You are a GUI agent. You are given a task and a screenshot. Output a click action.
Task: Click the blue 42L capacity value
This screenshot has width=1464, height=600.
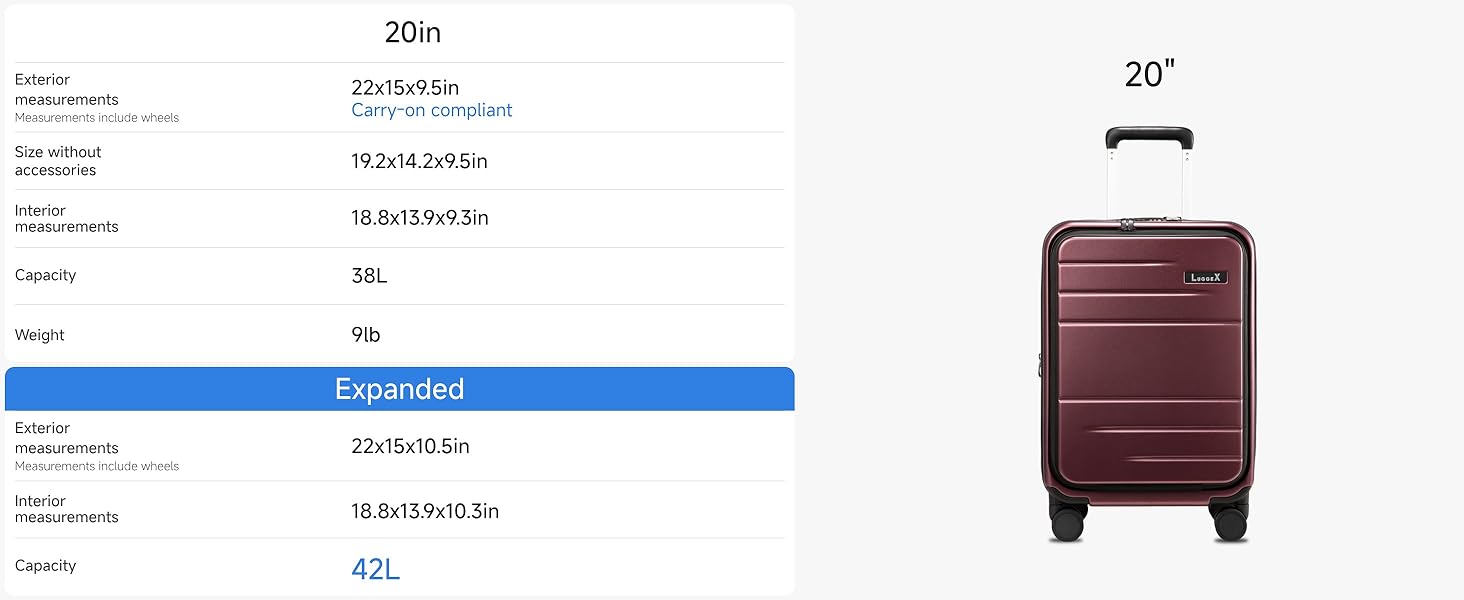375,569
